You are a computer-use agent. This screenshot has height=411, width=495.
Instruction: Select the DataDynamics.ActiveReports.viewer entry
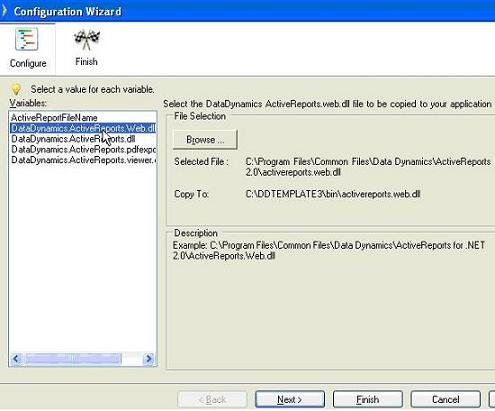click(x=83, y=160)
